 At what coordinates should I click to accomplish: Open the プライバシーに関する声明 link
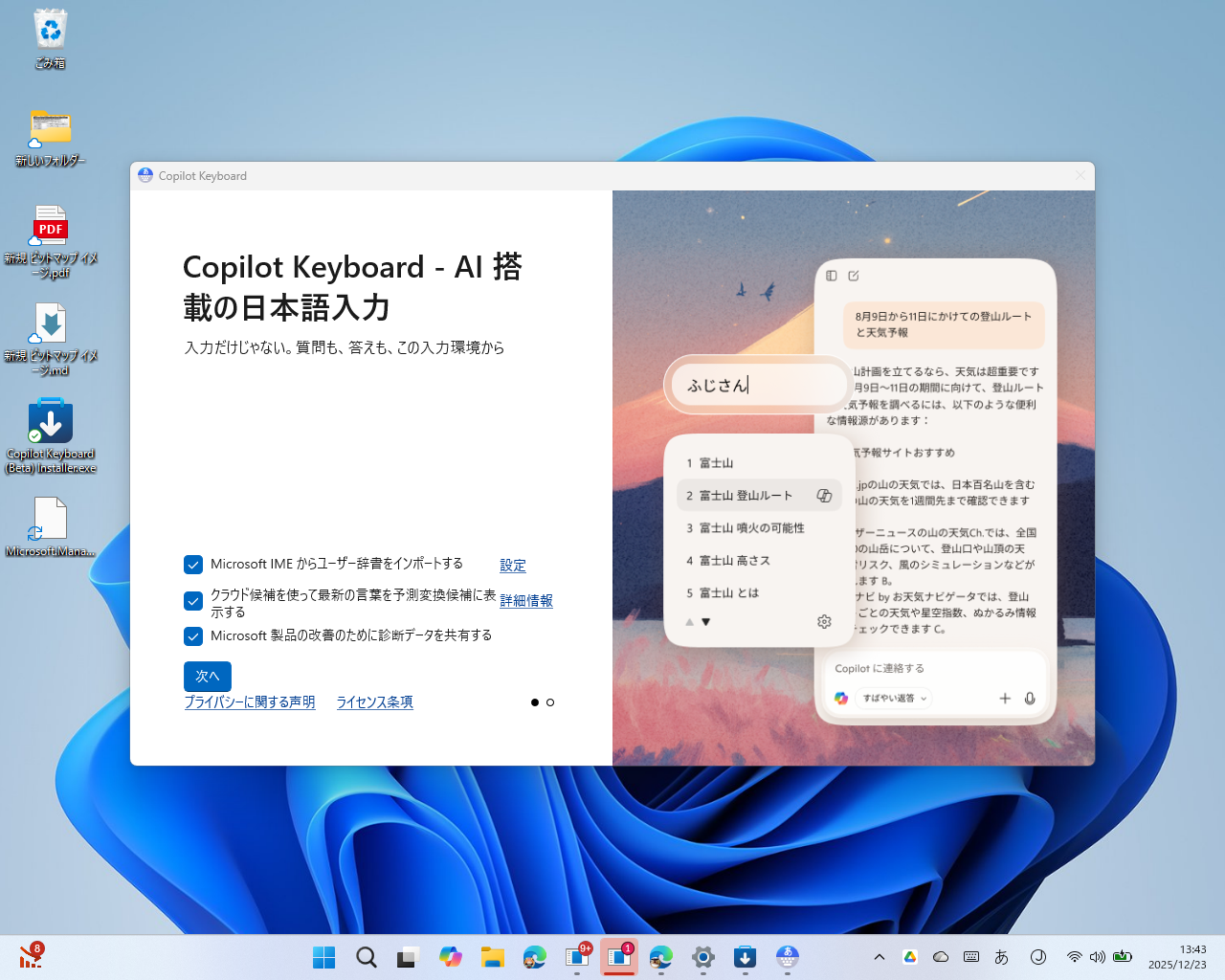pos(249,702)
